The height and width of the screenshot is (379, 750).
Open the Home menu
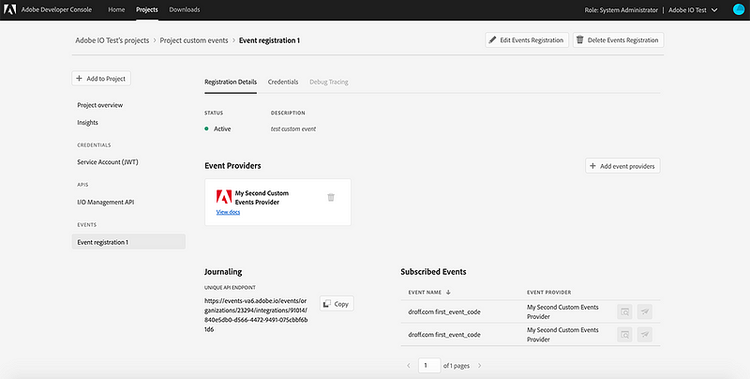(116, 10)
